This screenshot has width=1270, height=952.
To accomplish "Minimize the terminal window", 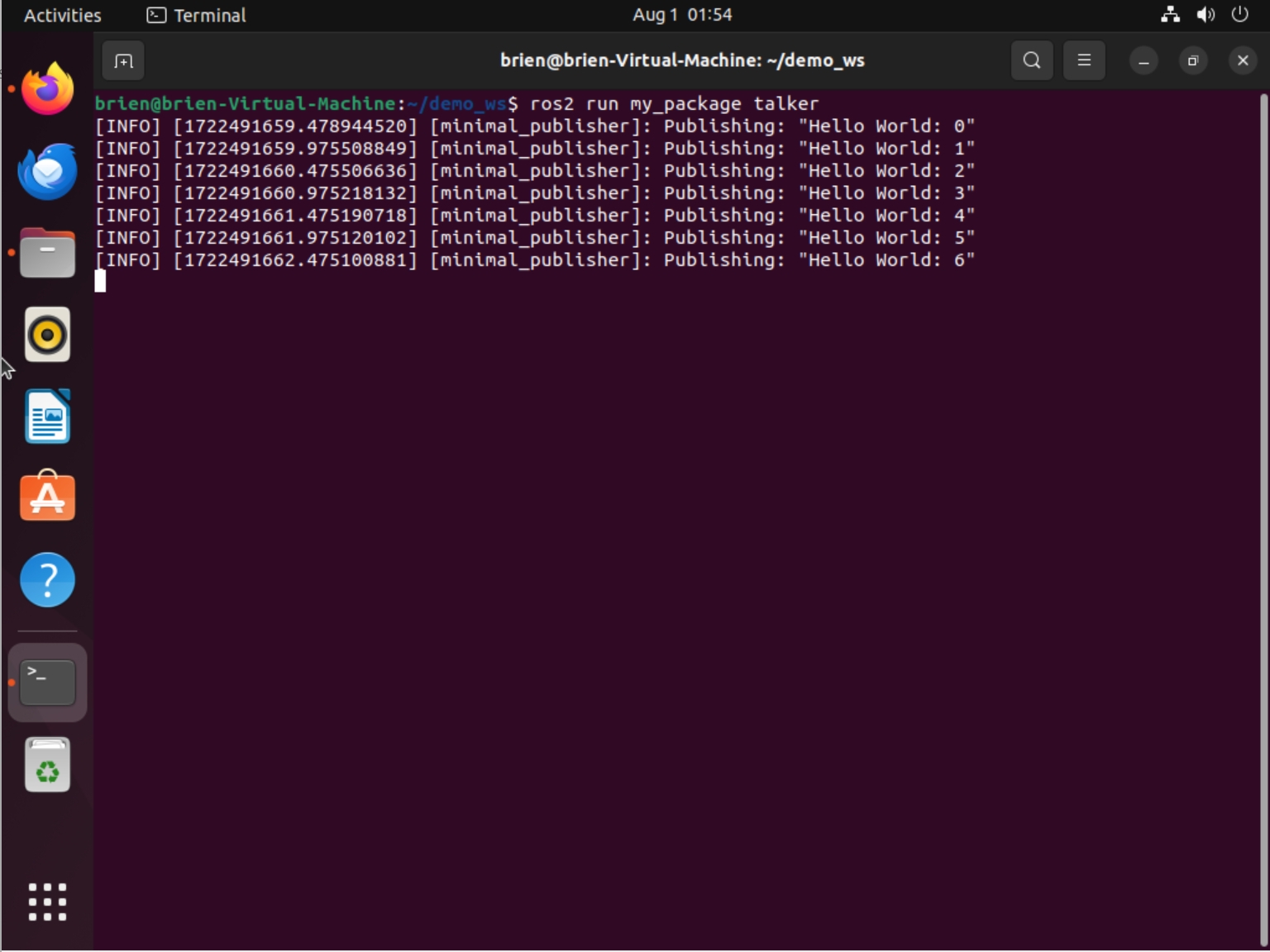I will coord(1143,61).
